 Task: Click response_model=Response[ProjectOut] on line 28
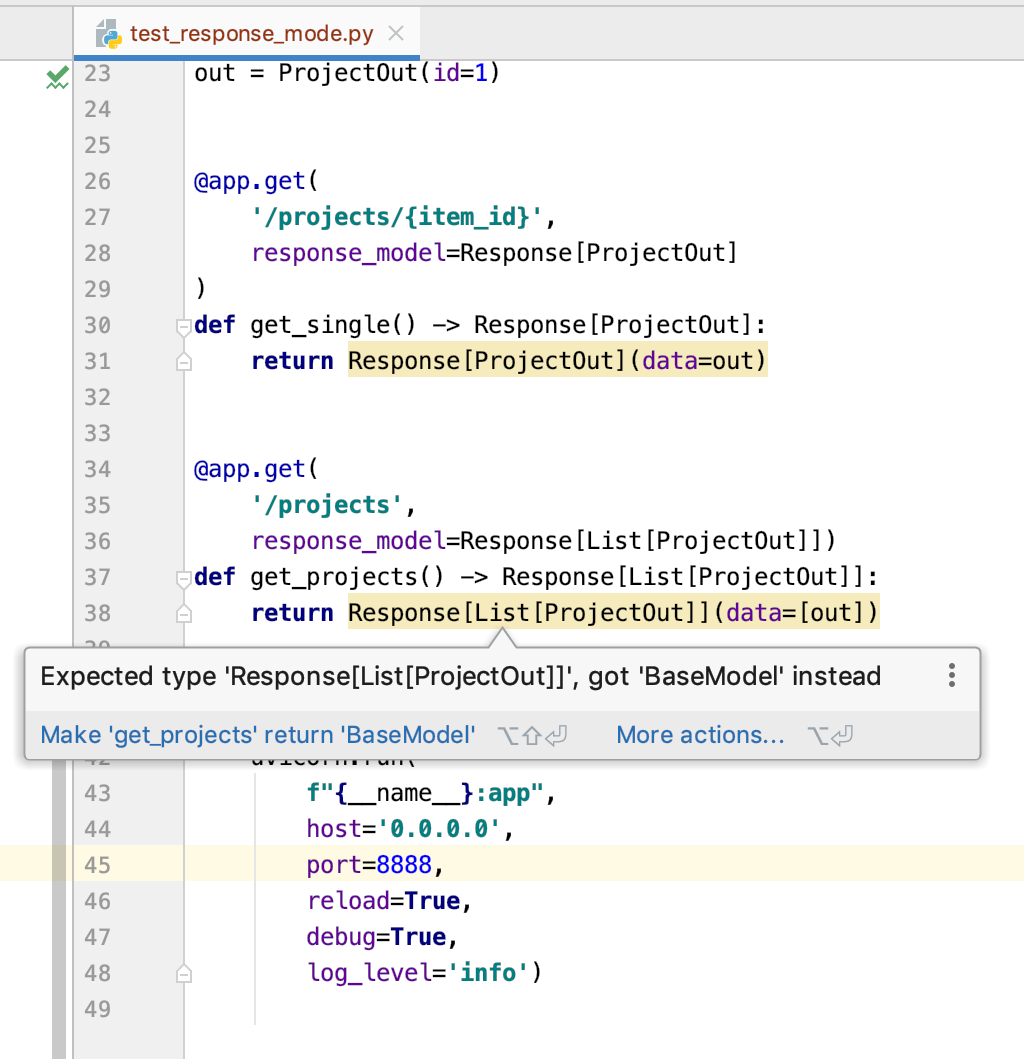[x=494, y=253]
